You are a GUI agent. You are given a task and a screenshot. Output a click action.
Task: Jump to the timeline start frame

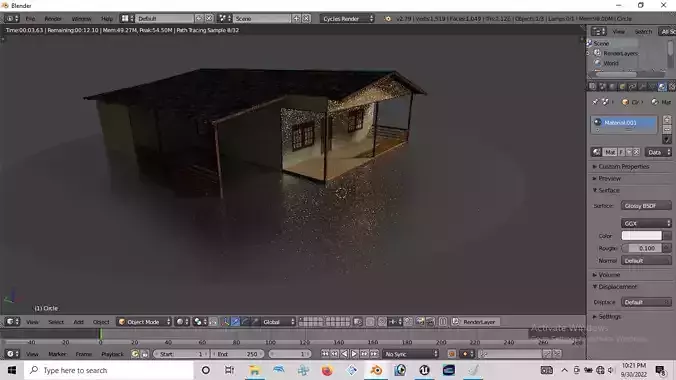325,354
